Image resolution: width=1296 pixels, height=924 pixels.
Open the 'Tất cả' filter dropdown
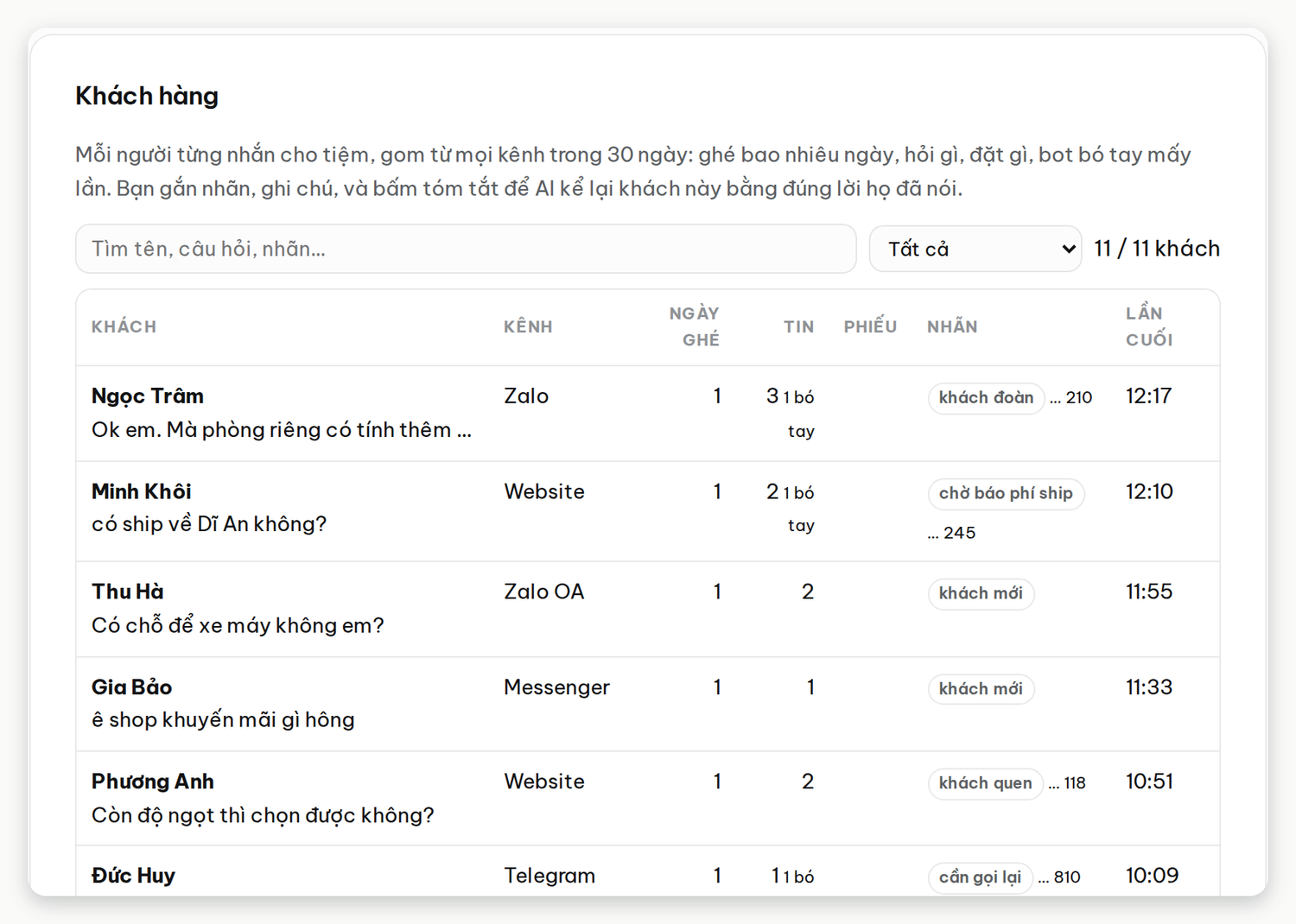(975, 249)
